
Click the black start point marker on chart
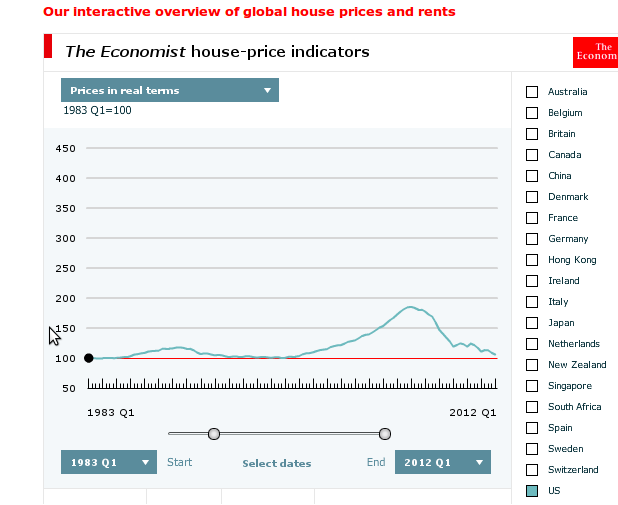[x=89, y=358]
